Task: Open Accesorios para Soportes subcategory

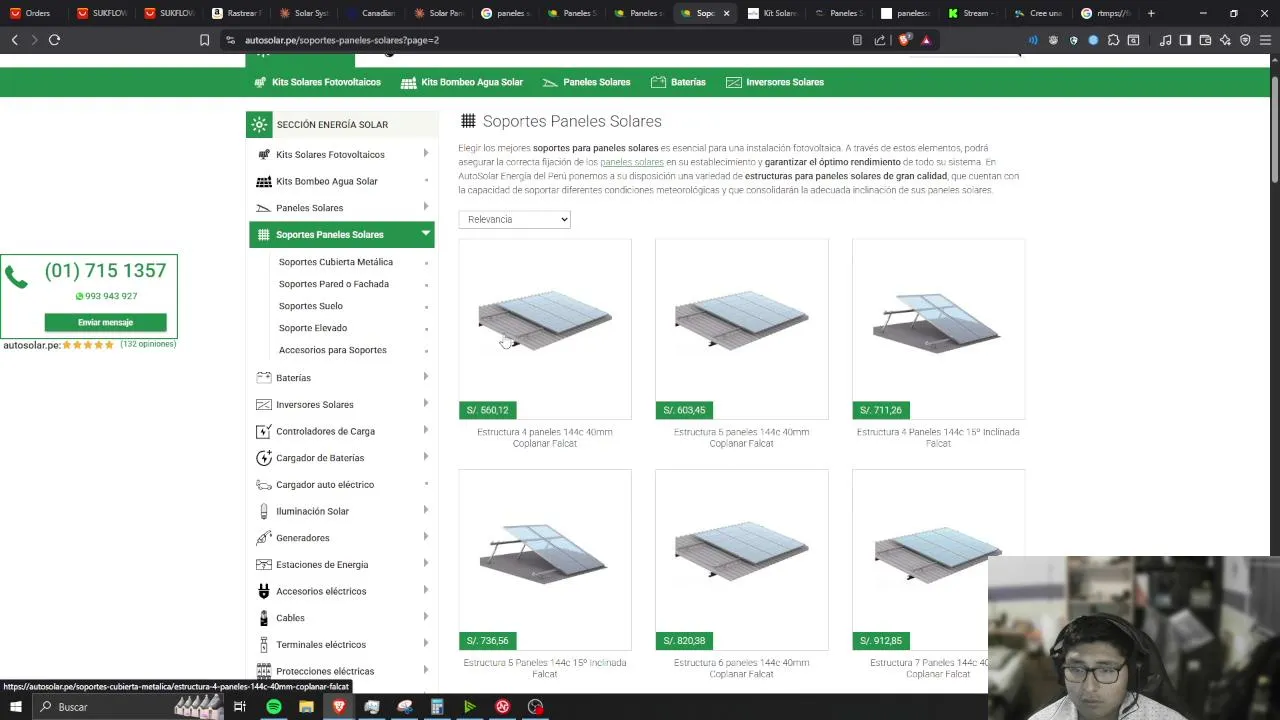Action: click(333, 350)
